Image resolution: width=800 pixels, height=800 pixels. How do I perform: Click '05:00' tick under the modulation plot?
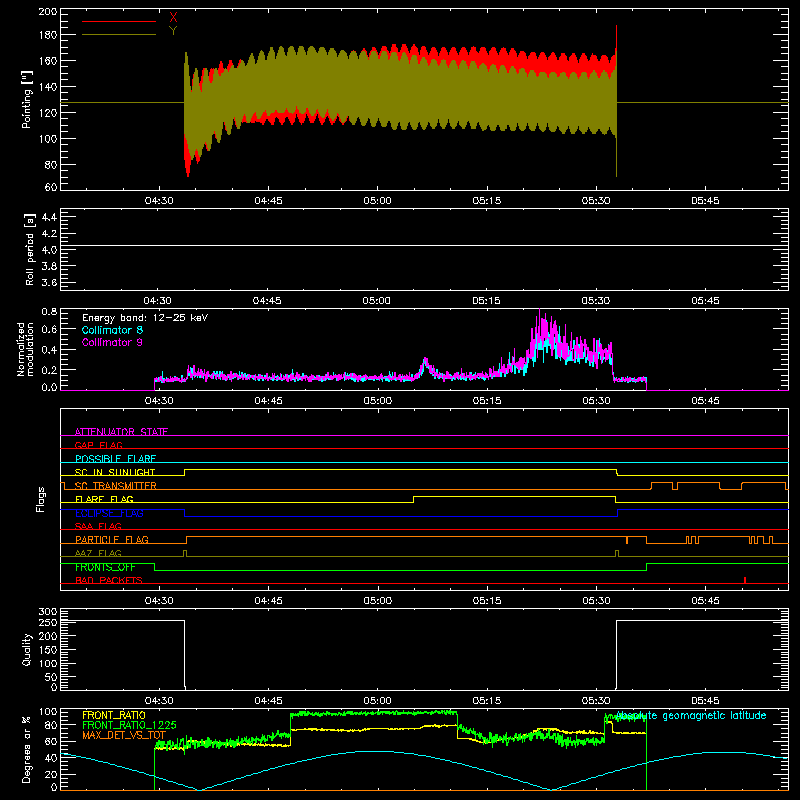point(378,401)
